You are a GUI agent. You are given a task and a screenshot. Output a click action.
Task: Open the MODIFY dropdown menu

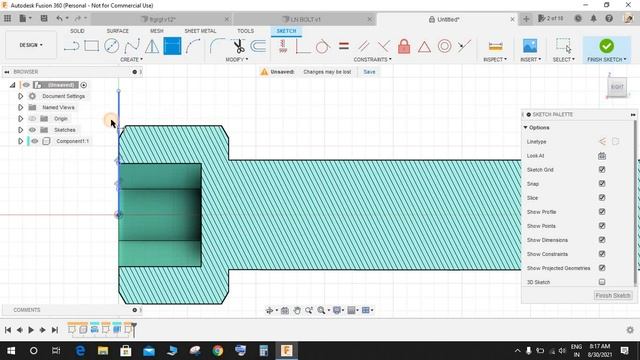click(x=237, y=60)
